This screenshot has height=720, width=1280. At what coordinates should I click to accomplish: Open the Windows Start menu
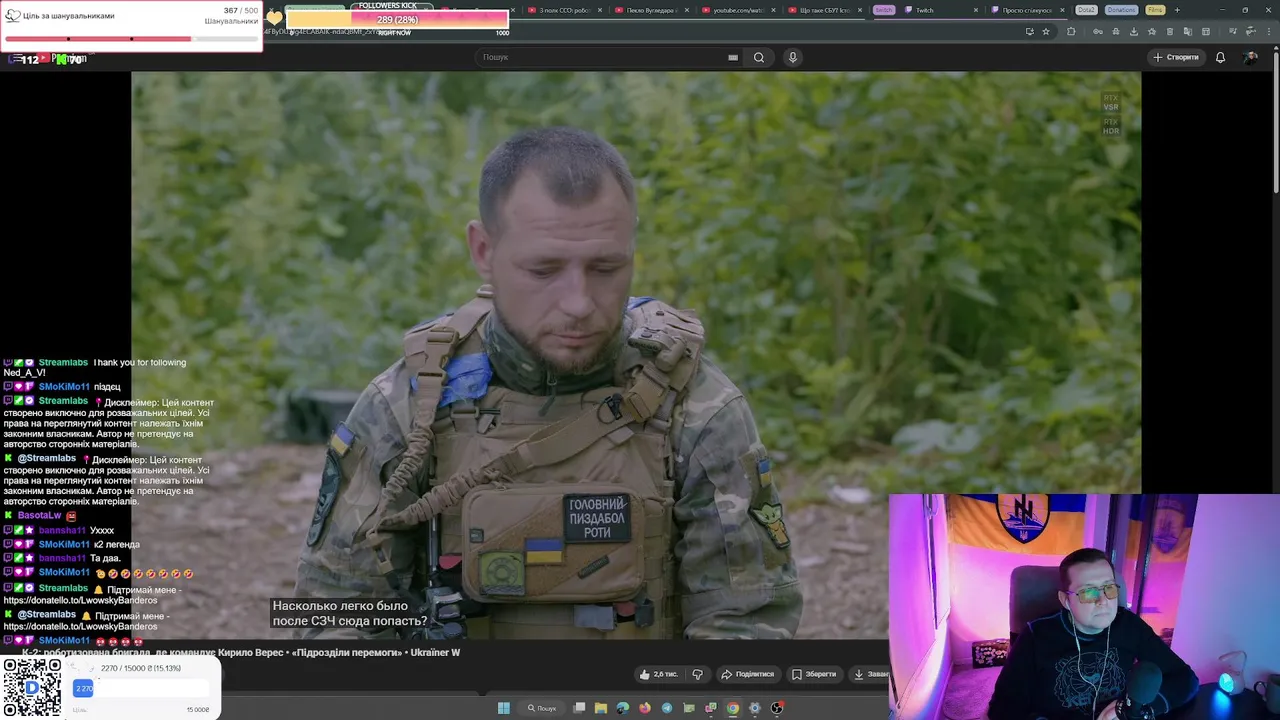[504, 708]
